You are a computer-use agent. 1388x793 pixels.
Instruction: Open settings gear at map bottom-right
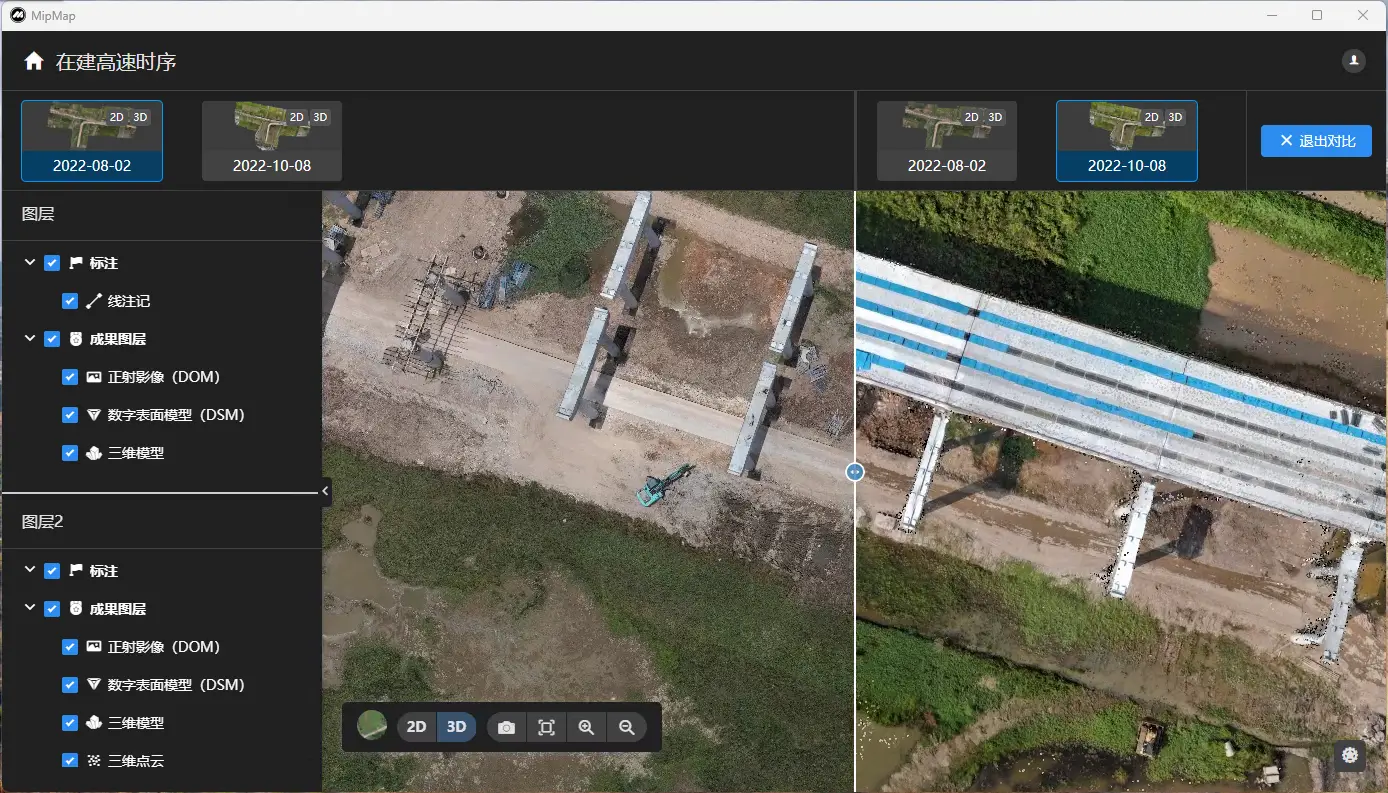[1350, 755]
